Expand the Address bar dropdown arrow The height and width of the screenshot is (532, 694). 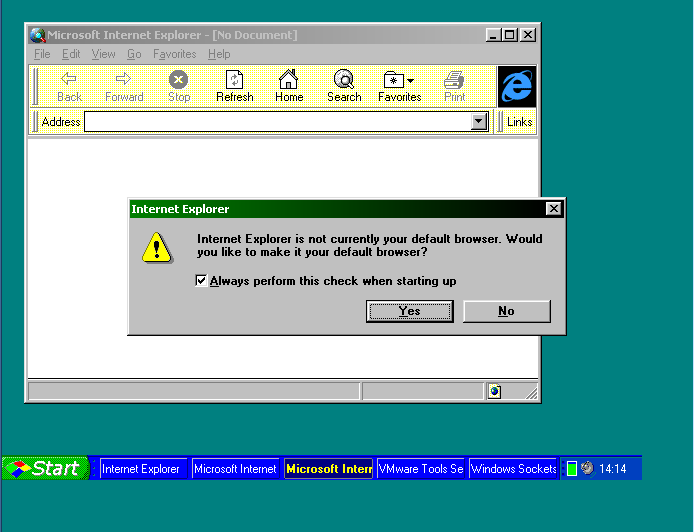[479, 122]
